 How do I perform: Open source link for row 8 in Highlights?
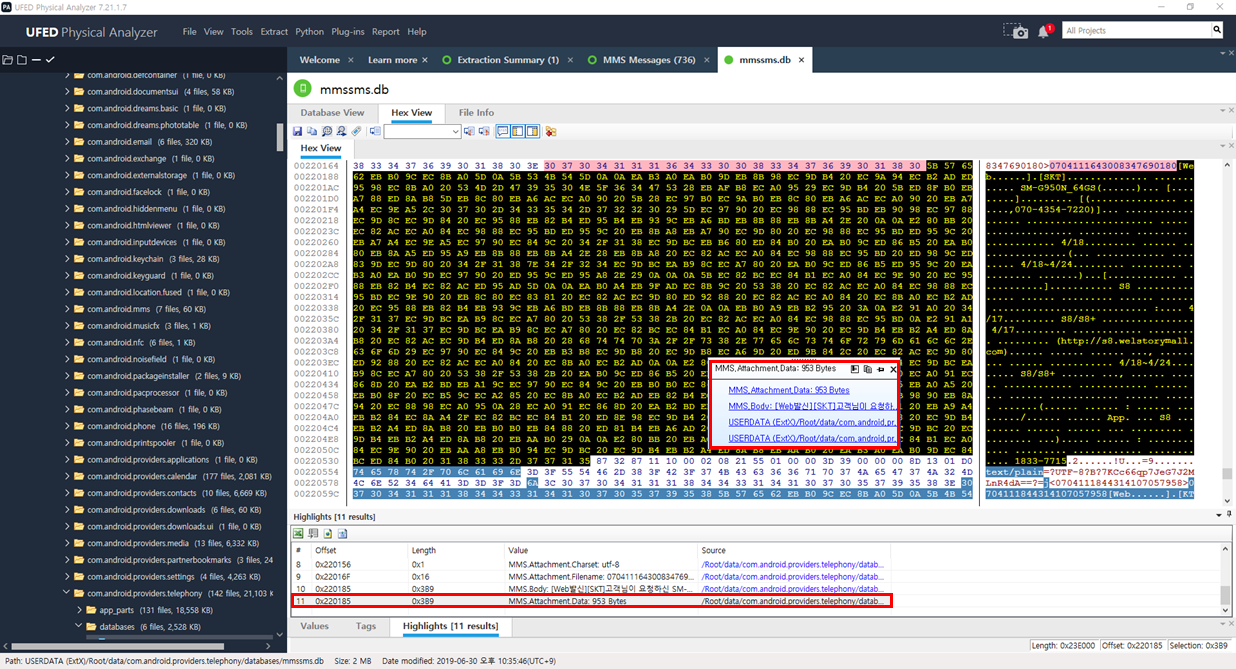[x=794, y=565]
